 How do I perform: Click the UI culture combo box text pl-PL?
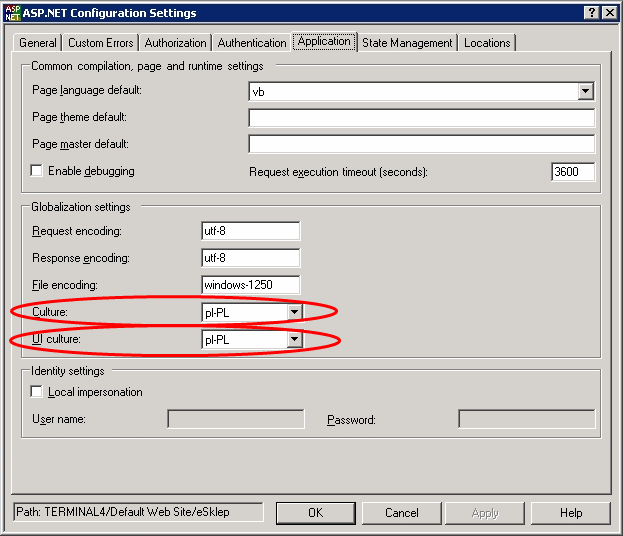pos(217,340)
